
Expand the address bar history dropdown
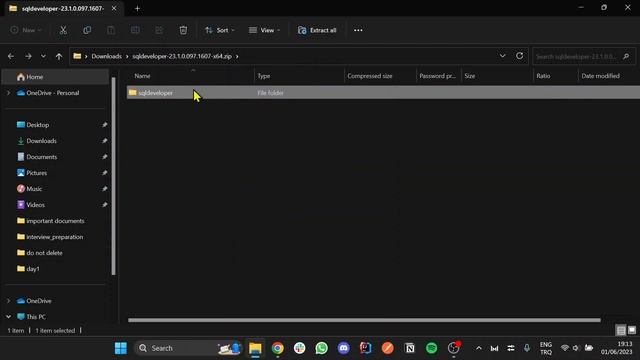(502, 56)
